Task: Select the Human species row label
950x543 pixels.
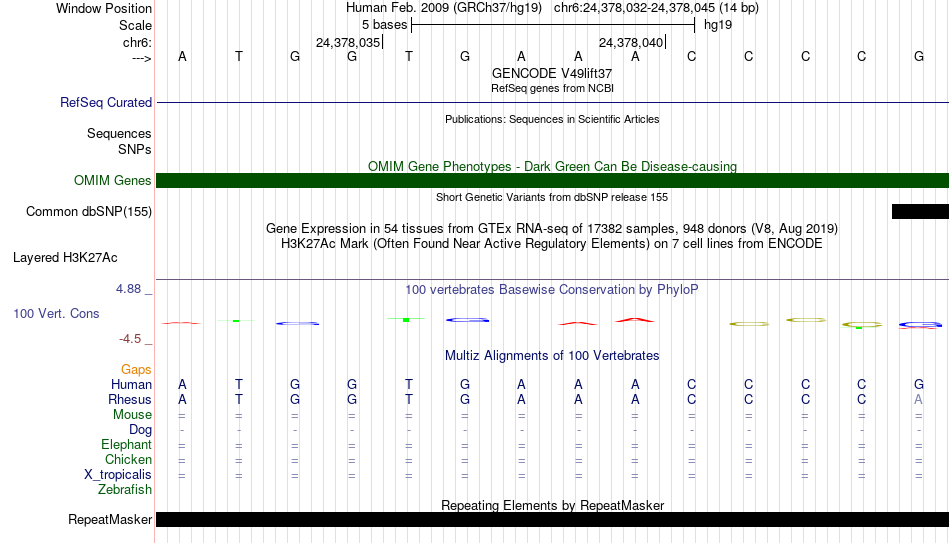Action: 131,384
